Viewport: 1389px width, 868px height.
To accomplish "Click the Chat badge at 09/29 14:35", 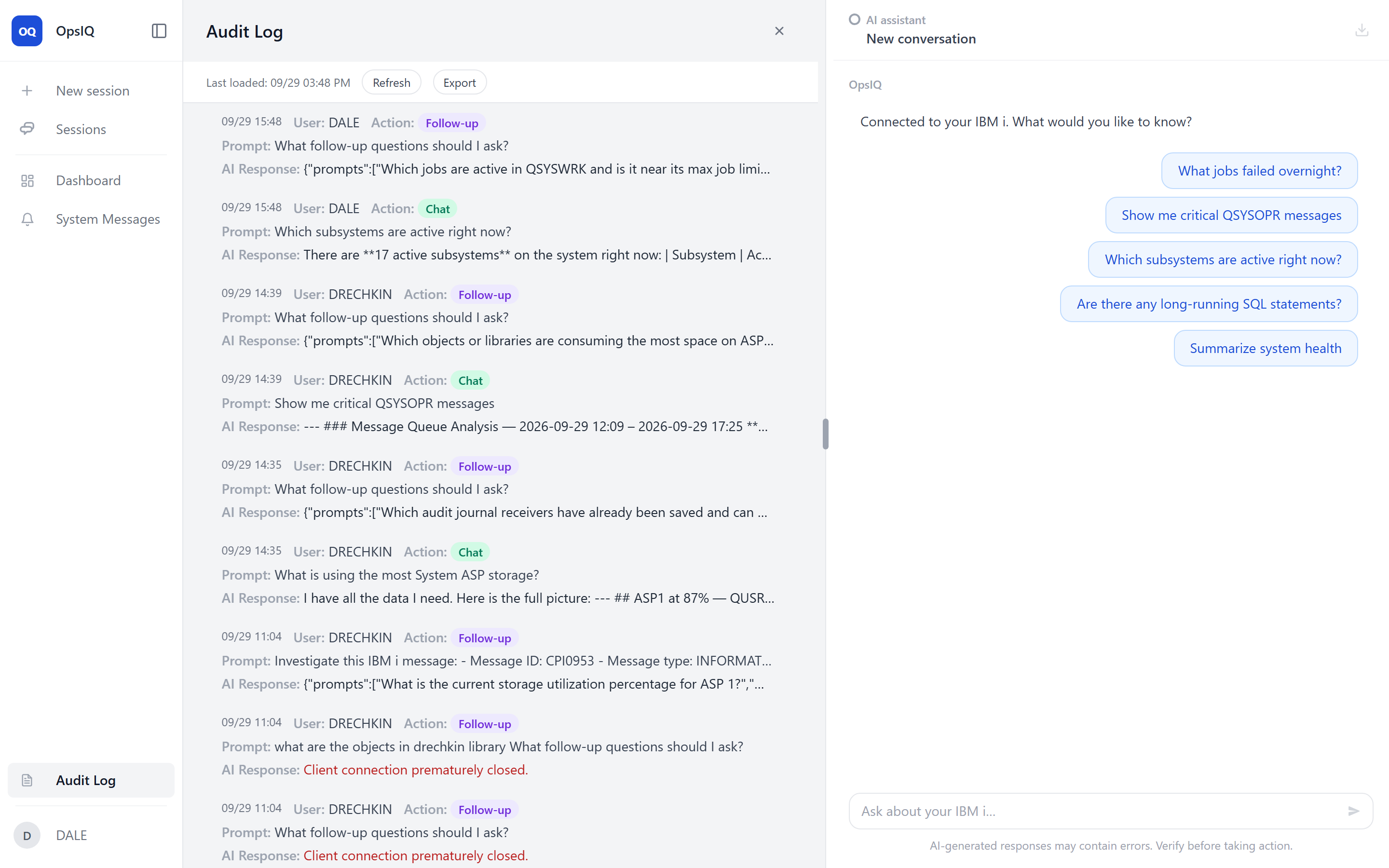I will pyautogui.click(x=470, y=552).
